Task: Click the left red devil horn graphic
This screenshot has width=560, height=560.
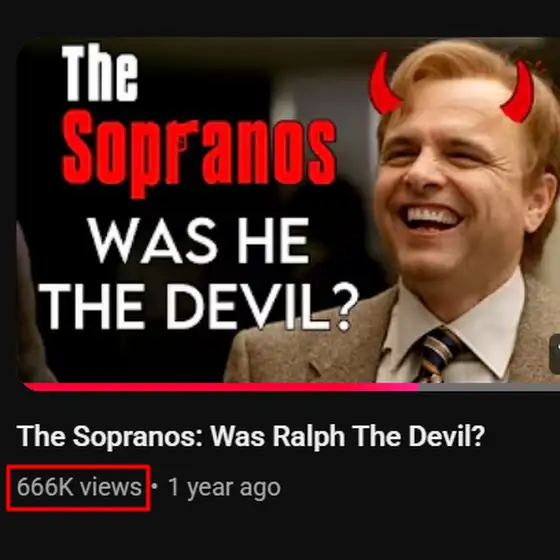Action: tap(384, 84)
